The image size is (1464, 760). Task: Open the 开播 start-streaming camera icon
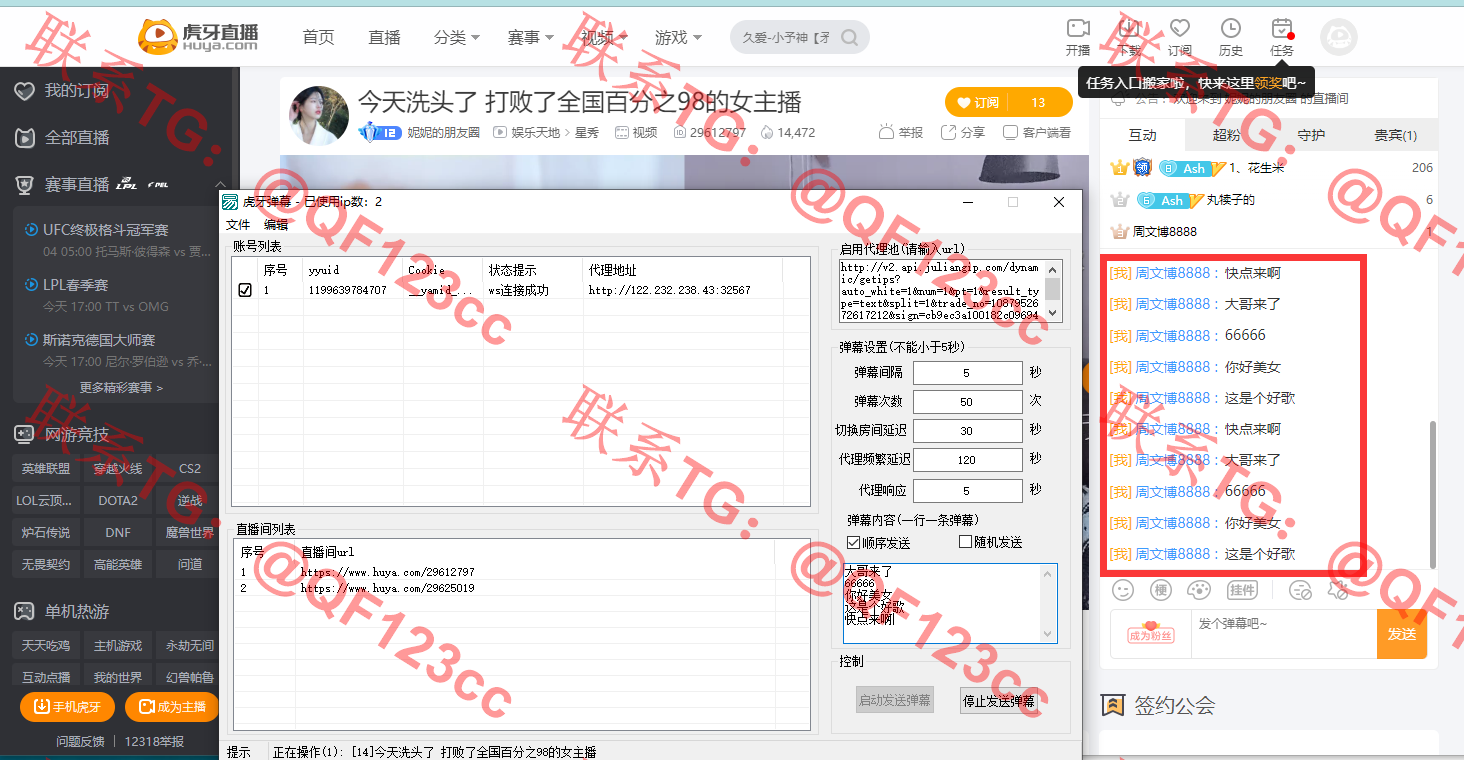tap(1078, 28)
